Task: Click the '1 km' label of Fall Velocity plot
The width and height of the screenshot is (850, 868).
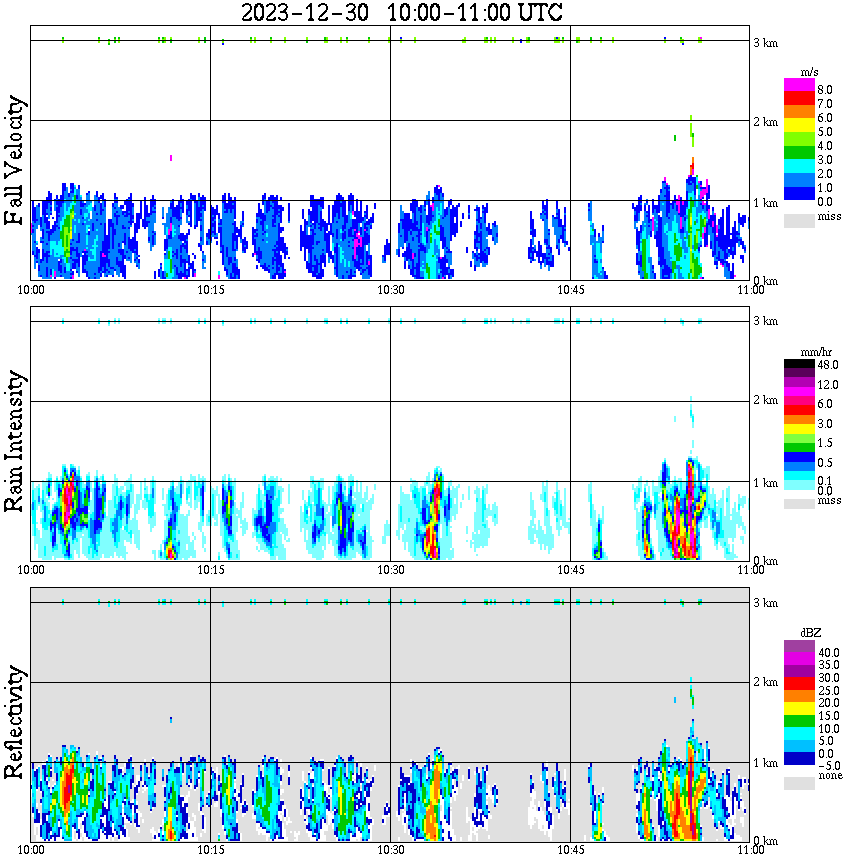Action: (x=765, y=203)
